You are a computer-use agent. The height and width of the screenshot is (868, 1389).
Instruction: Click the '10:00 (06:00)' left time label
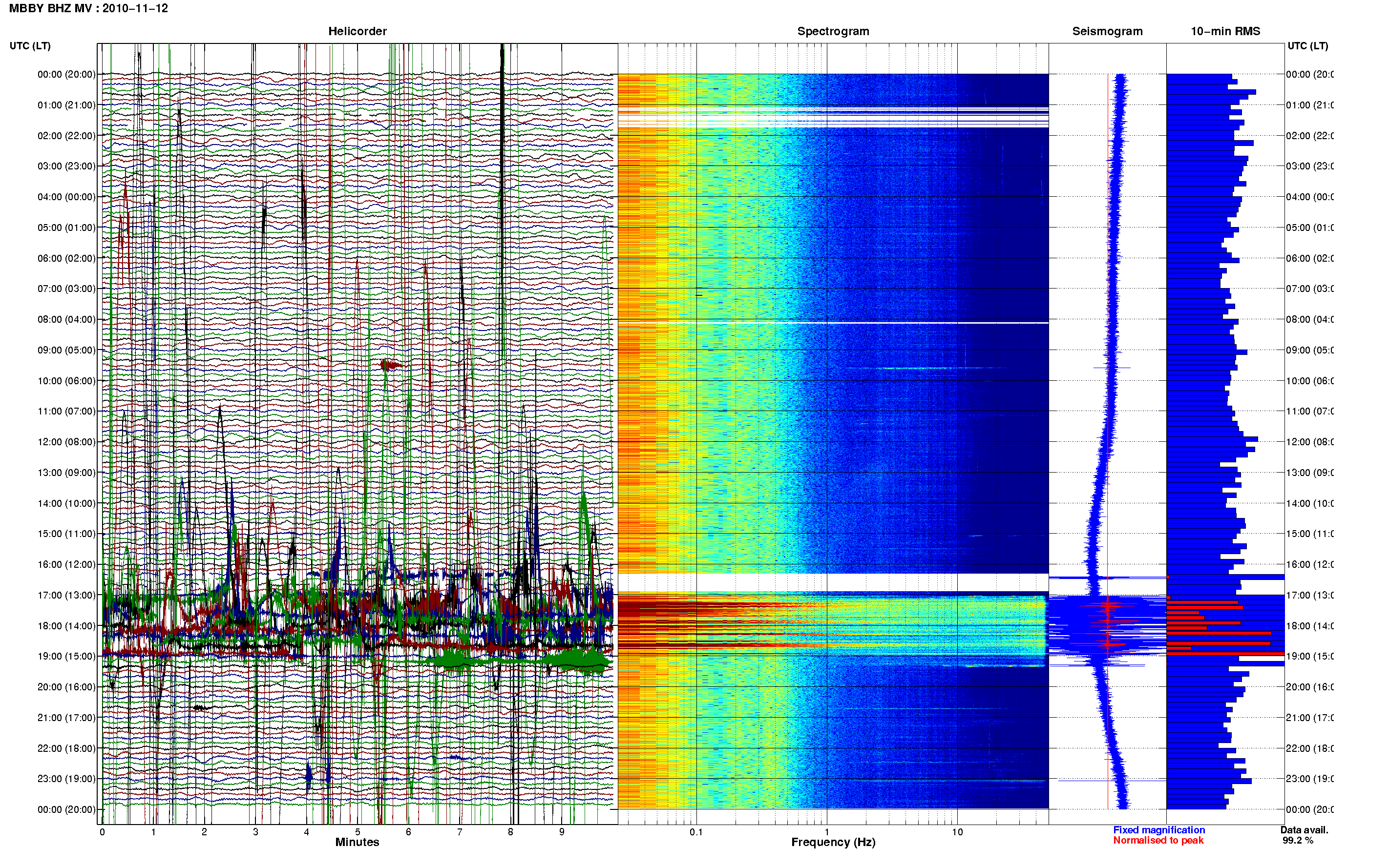click(x=66, y=381)
